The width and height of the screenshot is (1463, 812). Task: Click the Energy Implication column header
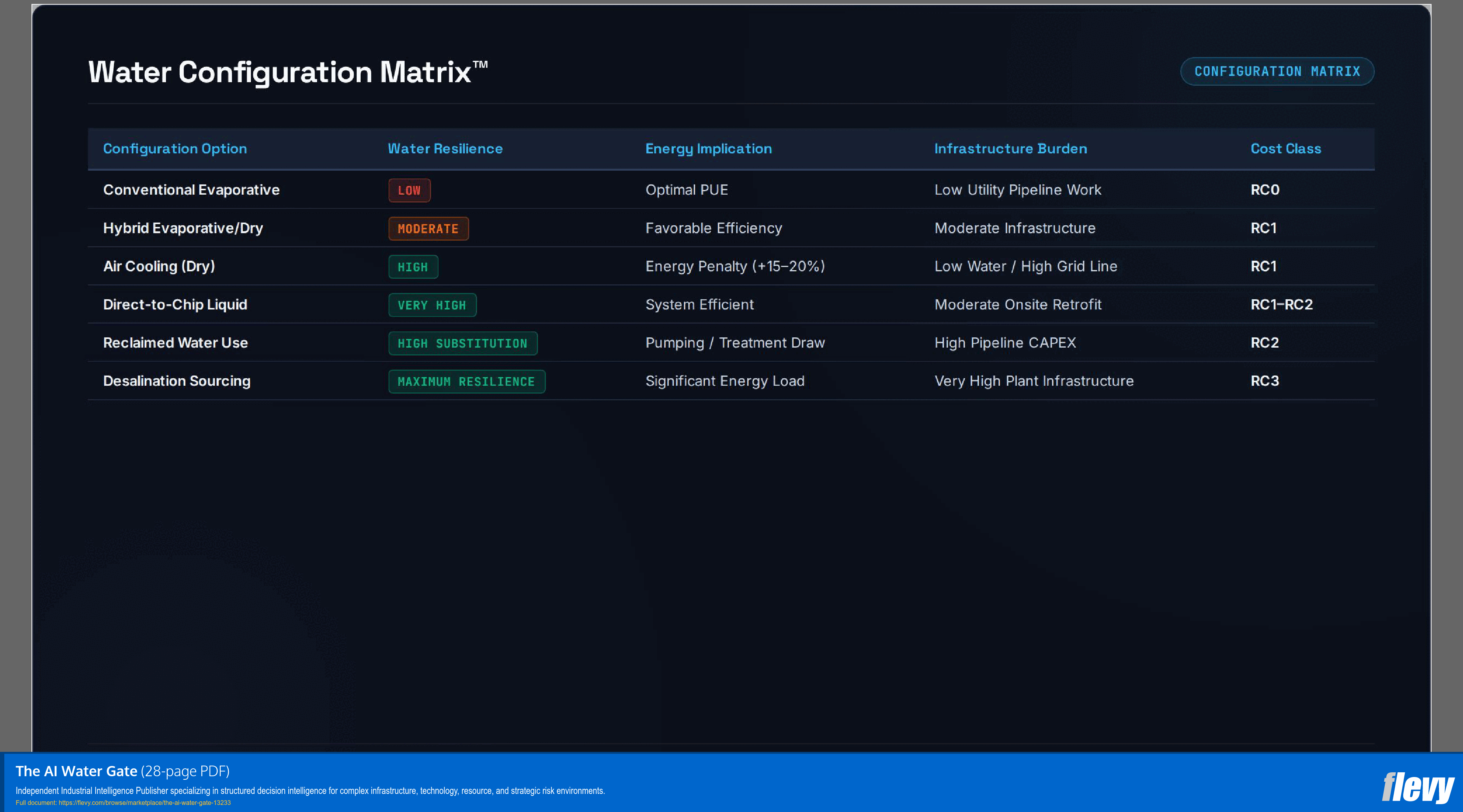[x=709, y=149]
